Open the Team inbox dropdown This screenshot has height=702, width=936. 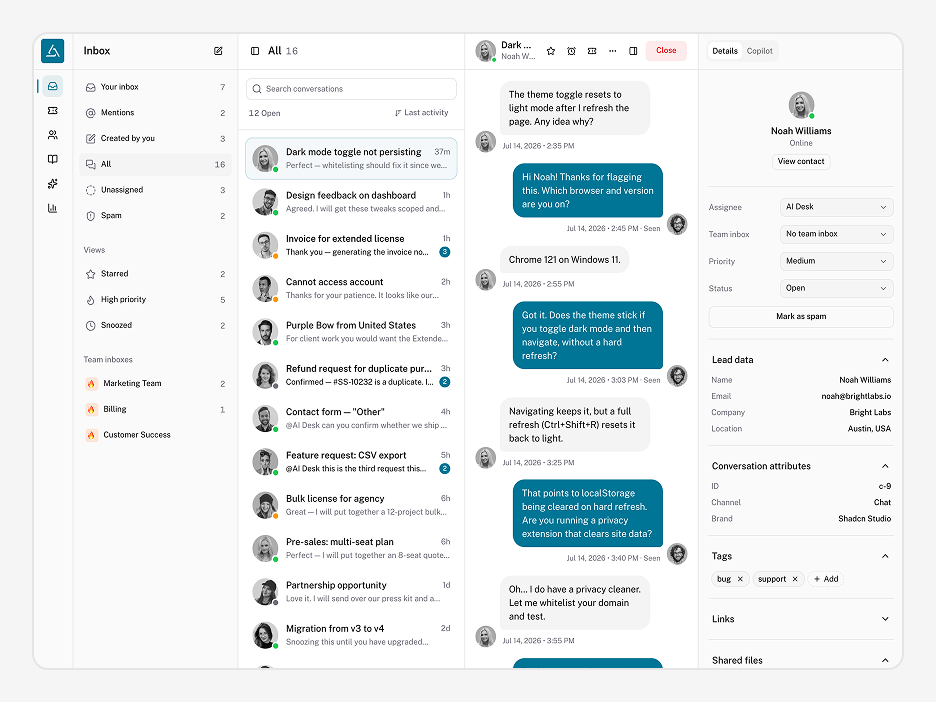click(x=836, y=234)
